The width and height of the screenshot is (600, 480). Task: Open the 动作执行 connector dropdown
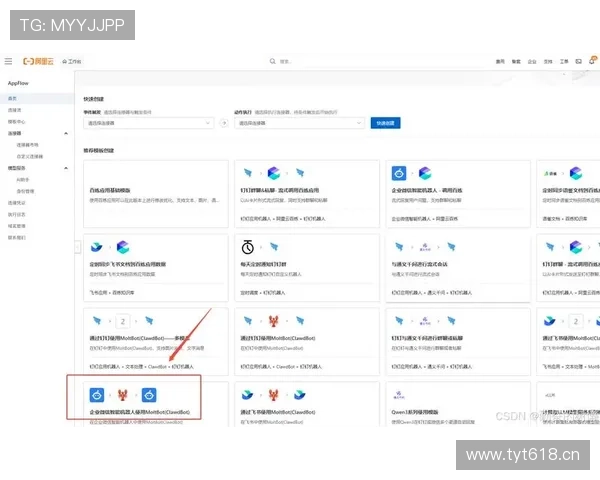[x=298, y=123]
